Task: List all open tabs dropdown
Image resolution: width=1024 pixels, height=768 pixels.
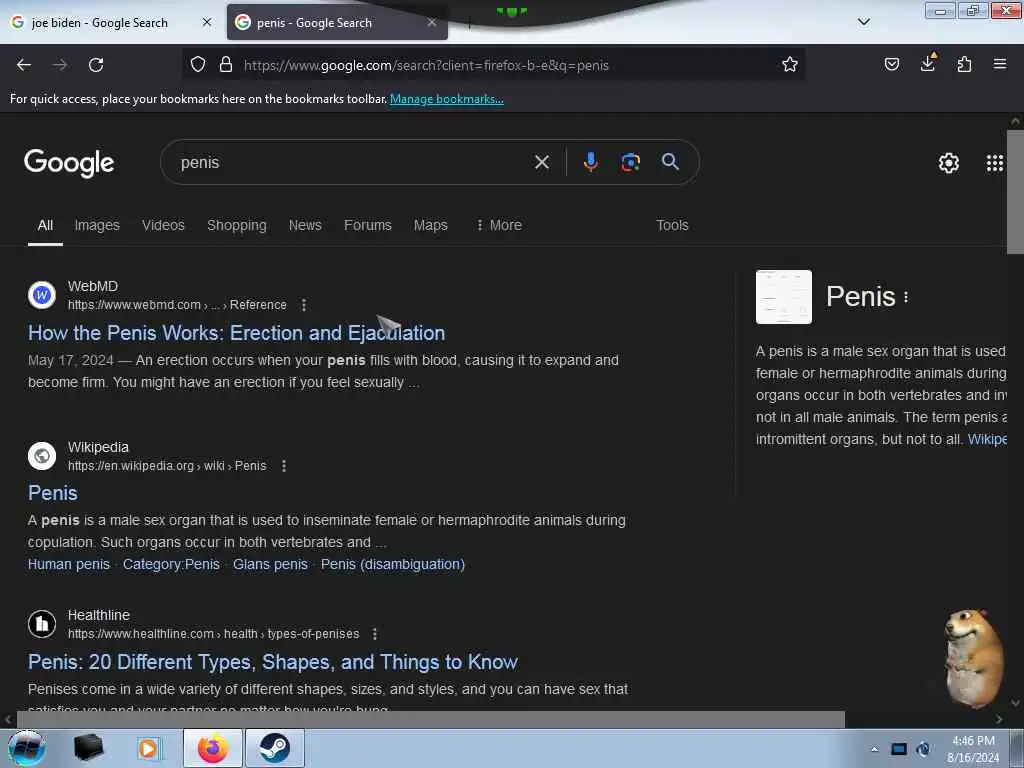Action: pyautogui.click(x=863, y=22)
